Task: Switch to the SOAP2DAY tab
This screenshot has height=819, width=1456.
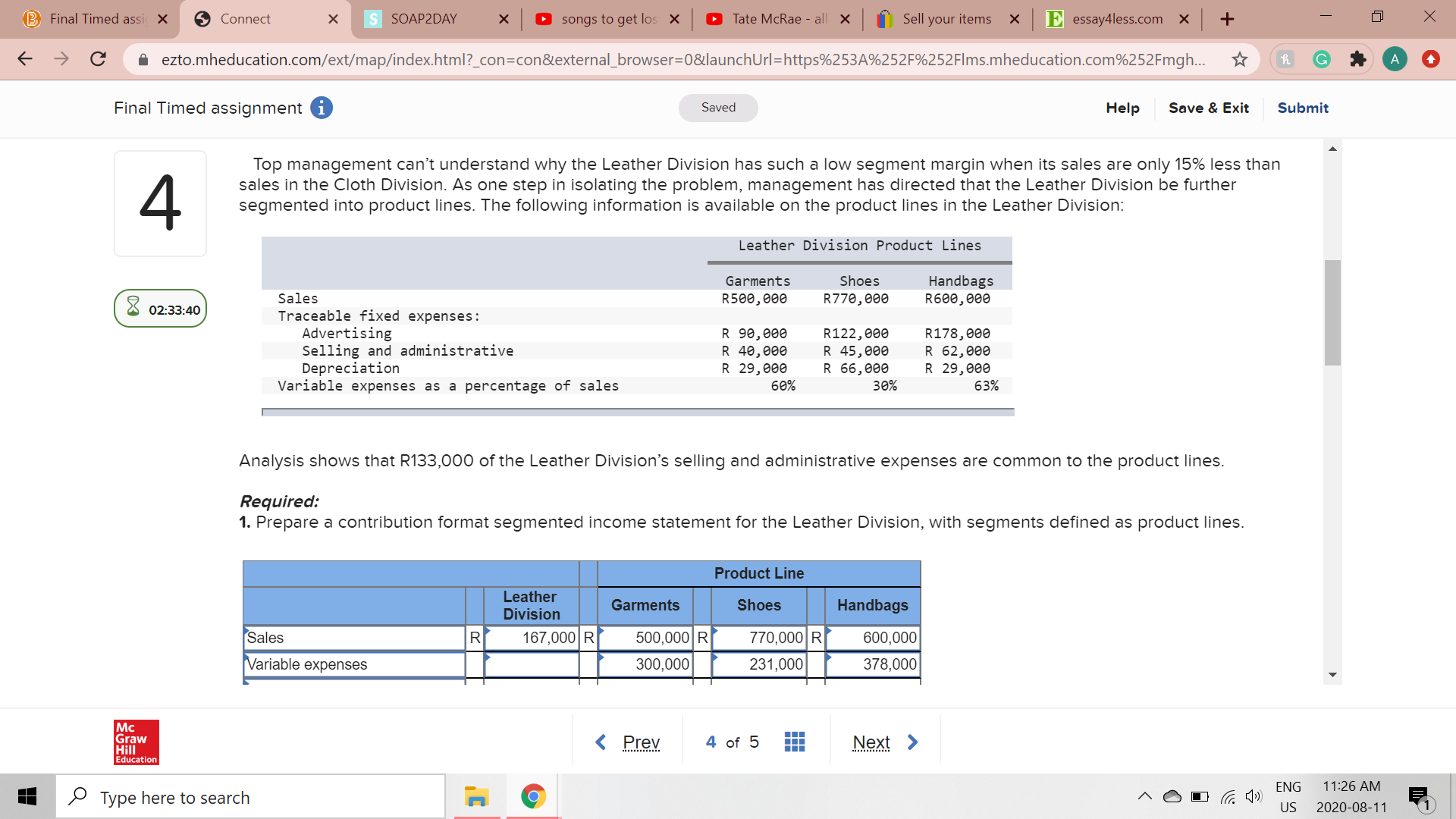Action: [x=423, y=19]
